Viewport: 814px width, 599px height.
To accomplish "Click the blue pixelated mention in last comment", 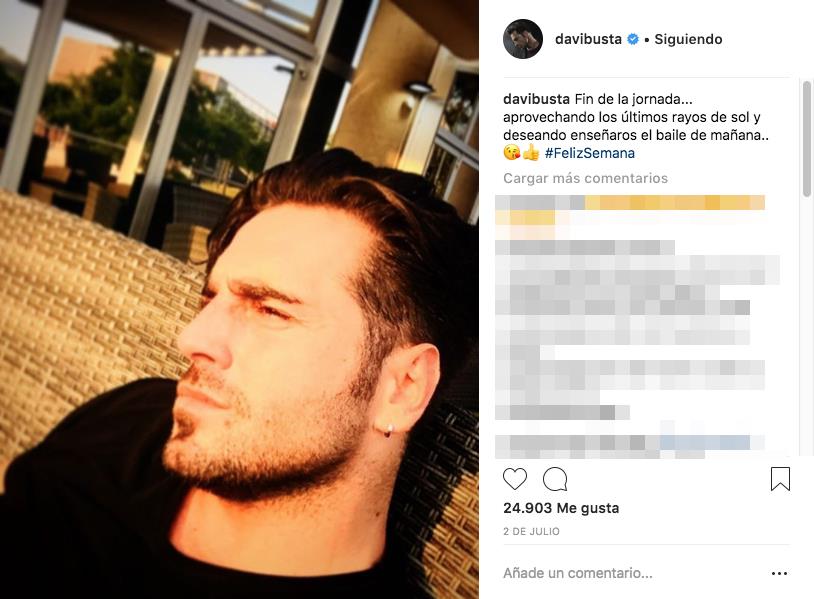I will pos(704,443).
